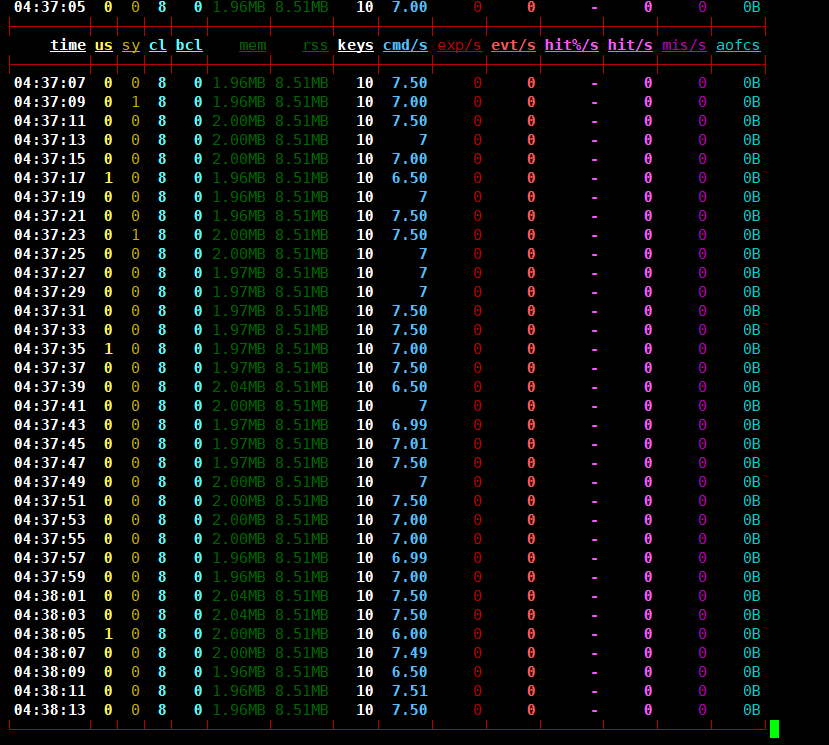Select cmd/s 6.99 in 04:37:43 row
This screenshot has height=745, width=829.
coord(410,425)
